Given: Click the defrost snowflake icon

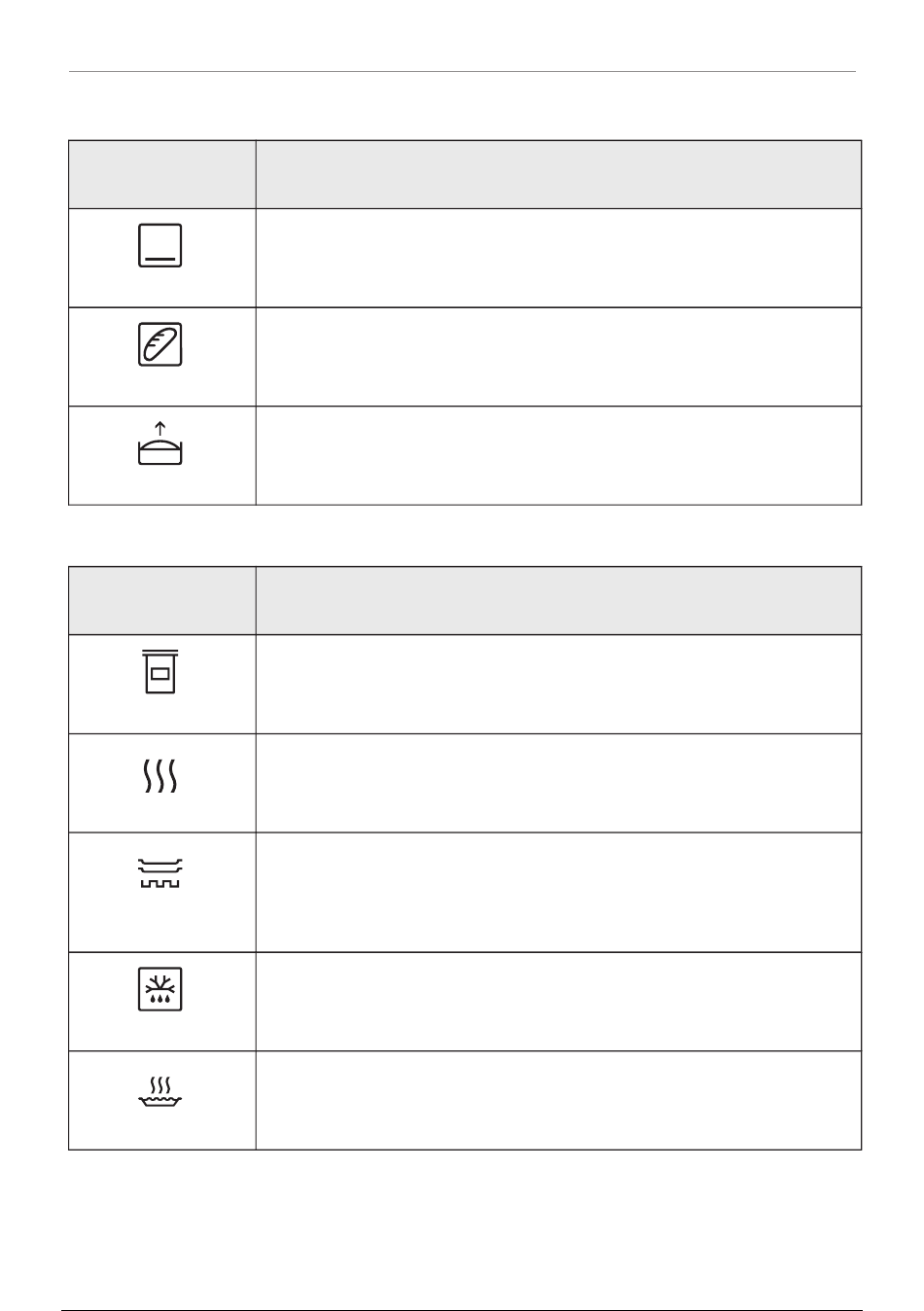Looking at the screenshot, I should pyautogui.click(x=160, y=990).
